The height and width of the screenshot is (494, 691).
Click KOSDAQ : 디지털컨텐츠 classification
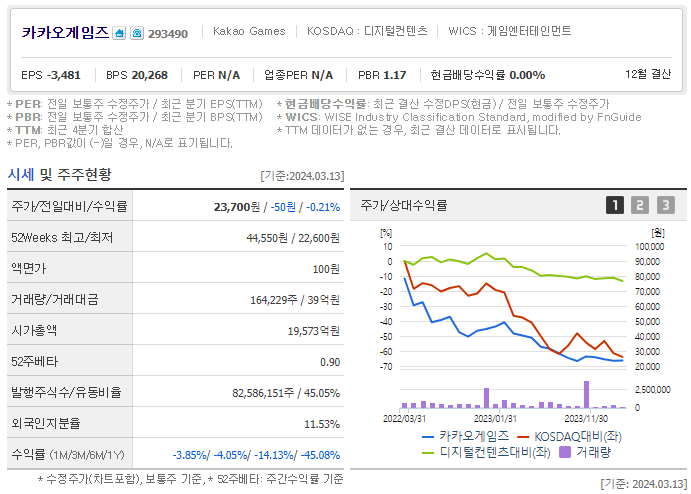[x=367, y=31]
